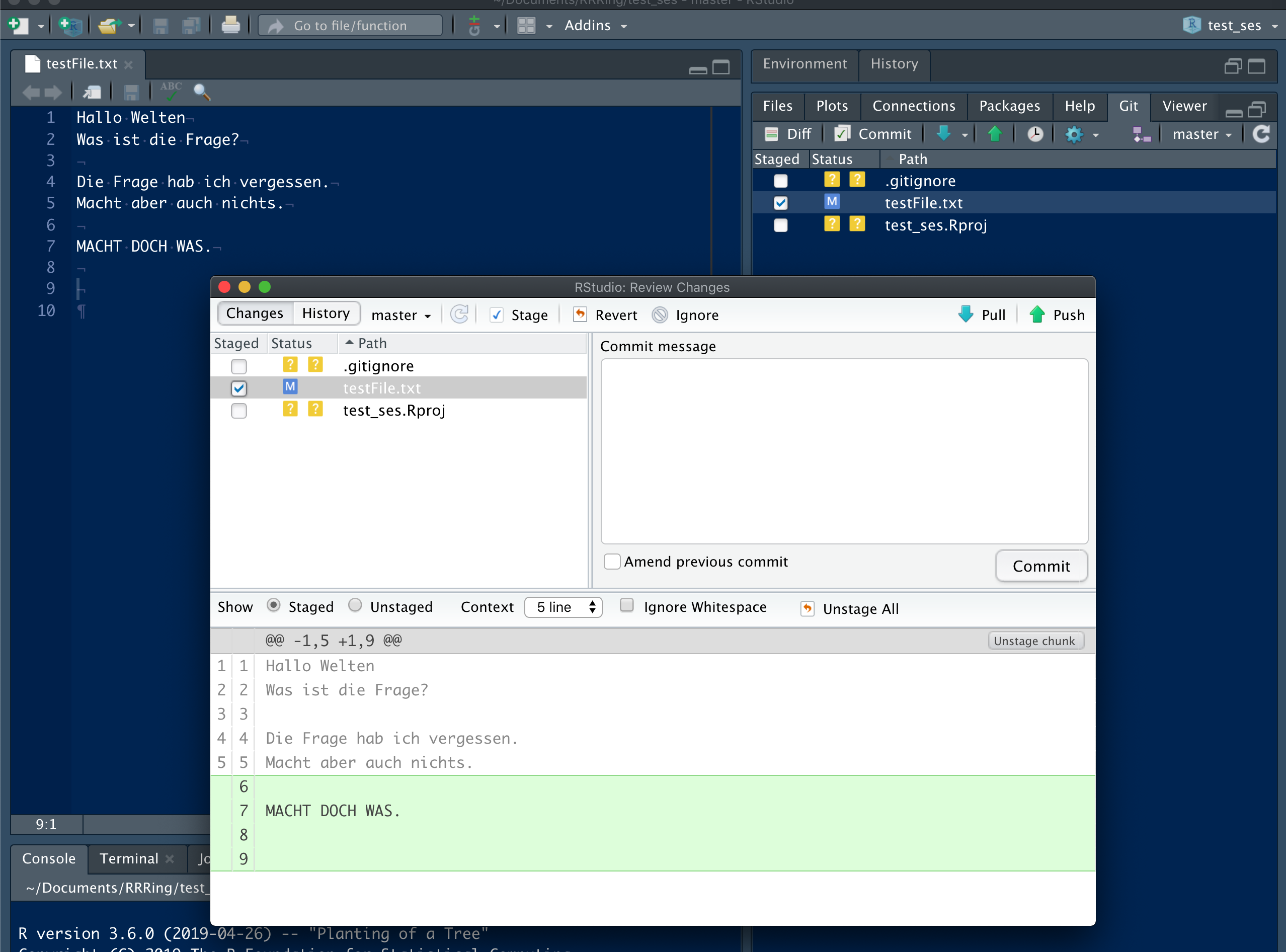1286x952 pixels.
Task: Open the test_ses project dropdown
Action: 1231,25
